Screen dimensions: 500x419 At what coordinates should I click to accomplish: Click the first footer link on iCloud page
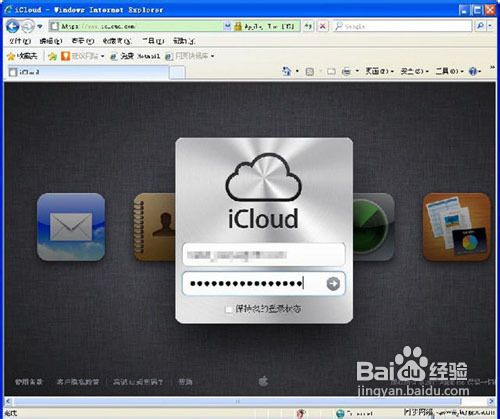29,382
